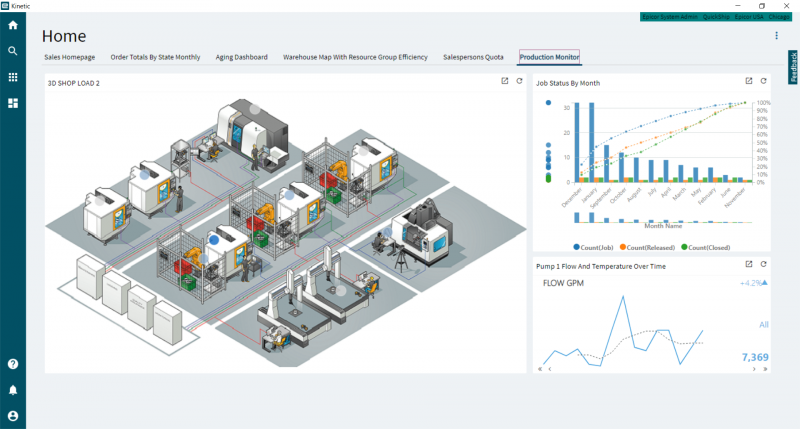Screen dimensions: 800x429
Task: Open the notifications bell icon
Action: (x=13, y=390)
